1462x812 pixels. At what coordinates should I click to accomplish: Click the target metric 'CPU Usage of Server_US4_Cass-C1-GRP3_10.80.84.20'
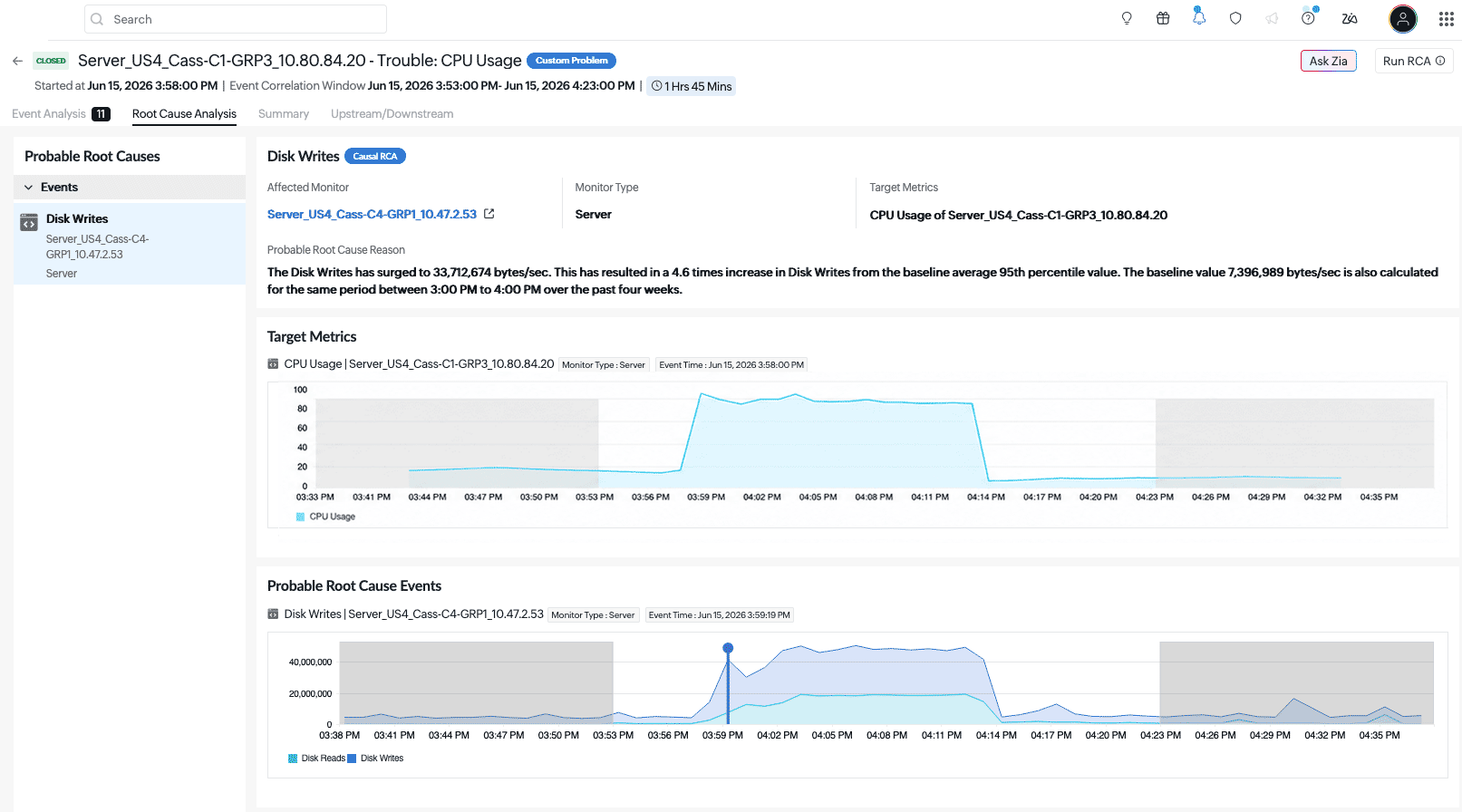(x=1019, y=215)
